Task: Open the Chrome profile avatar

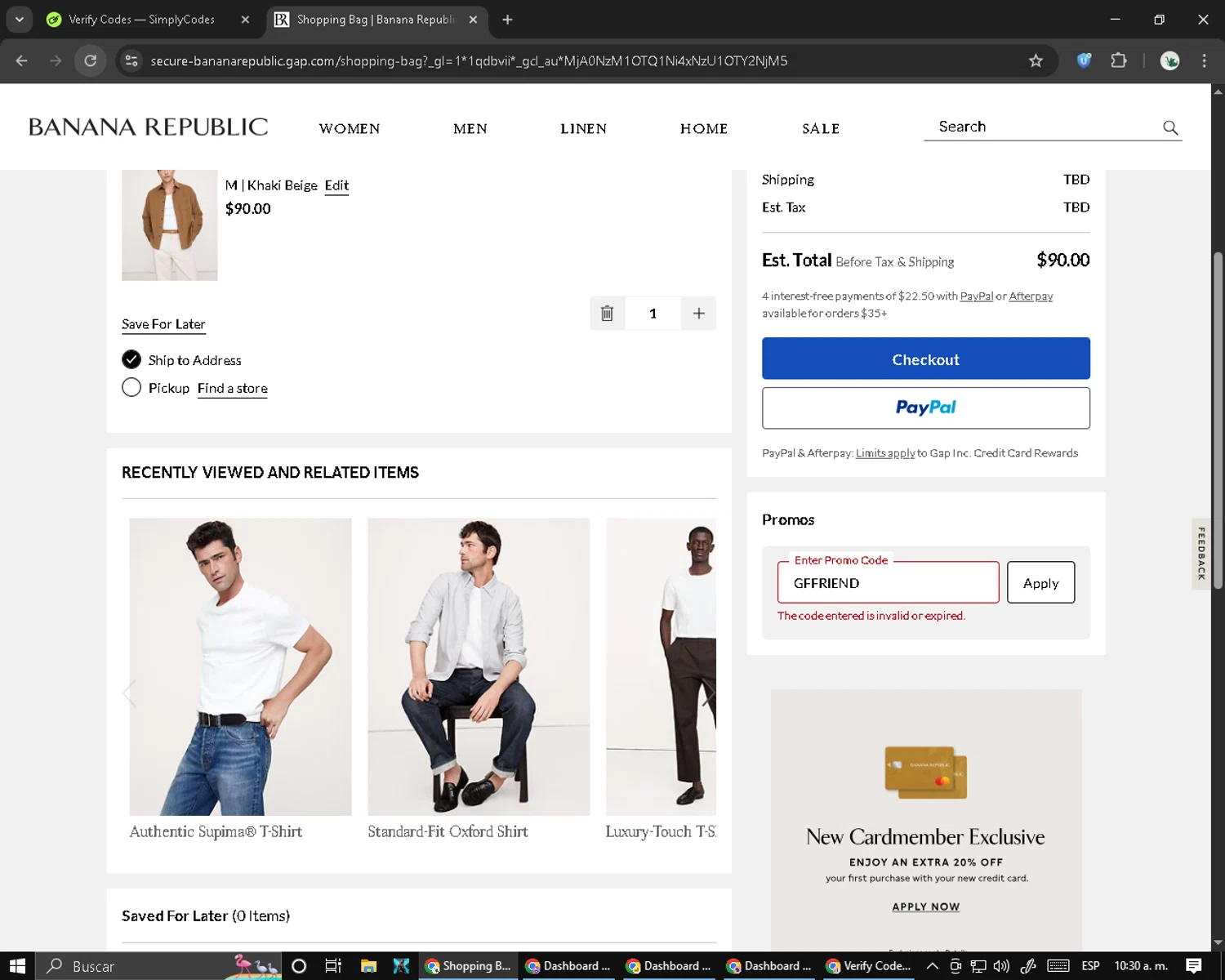Action: (x=1169, y=60)
